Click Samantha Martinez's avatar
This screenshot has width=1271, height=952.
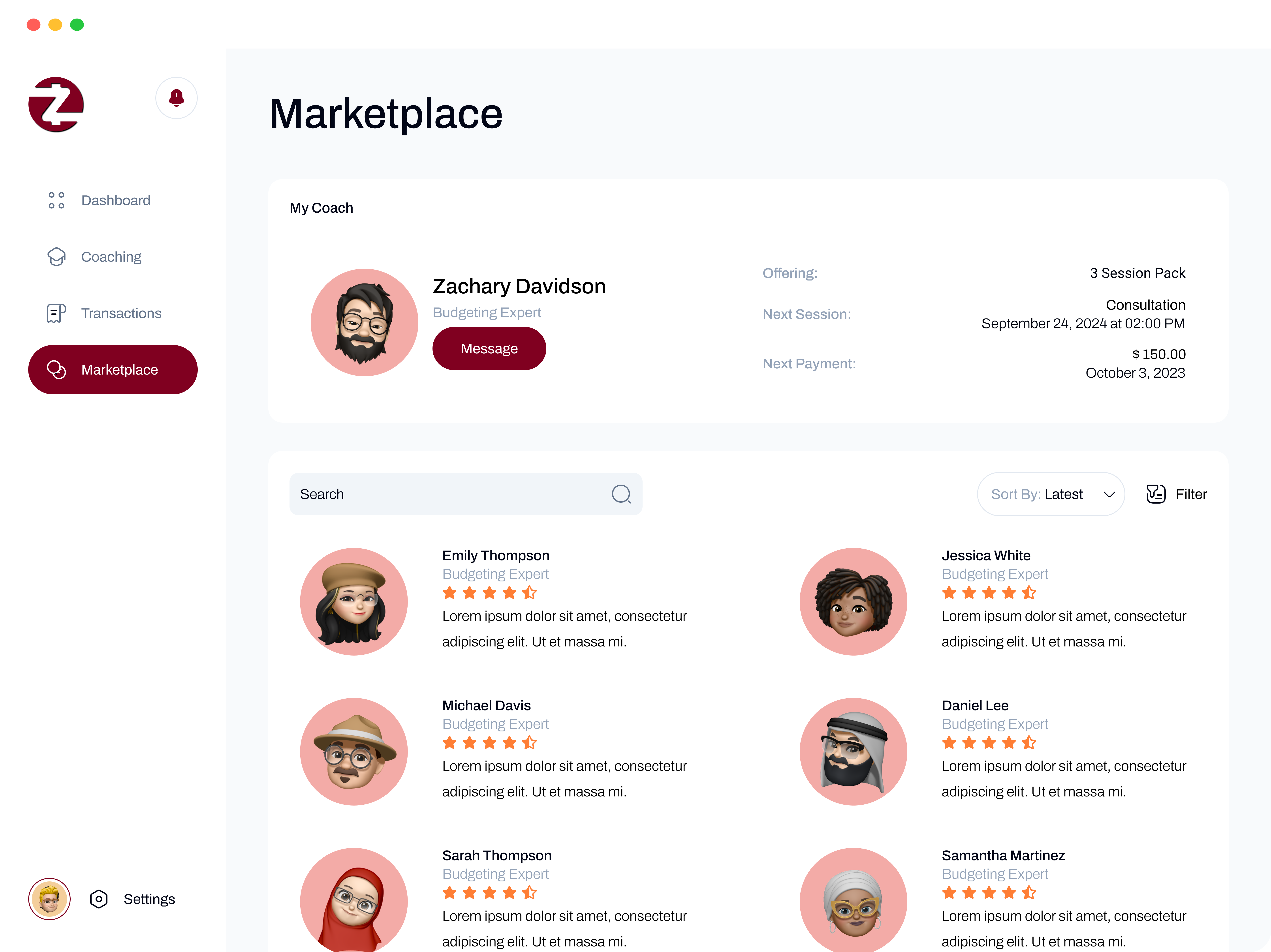(x=853, y=900)
